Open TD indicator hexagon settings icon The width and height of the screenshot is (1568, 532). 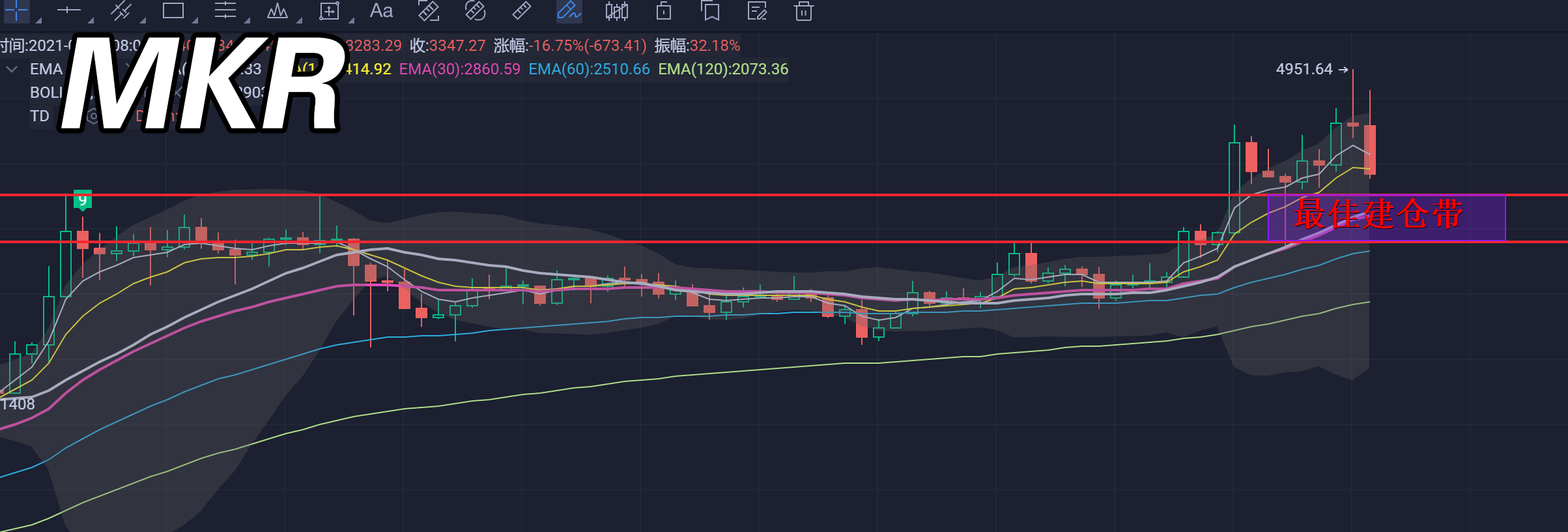click(x=93, y=116)
